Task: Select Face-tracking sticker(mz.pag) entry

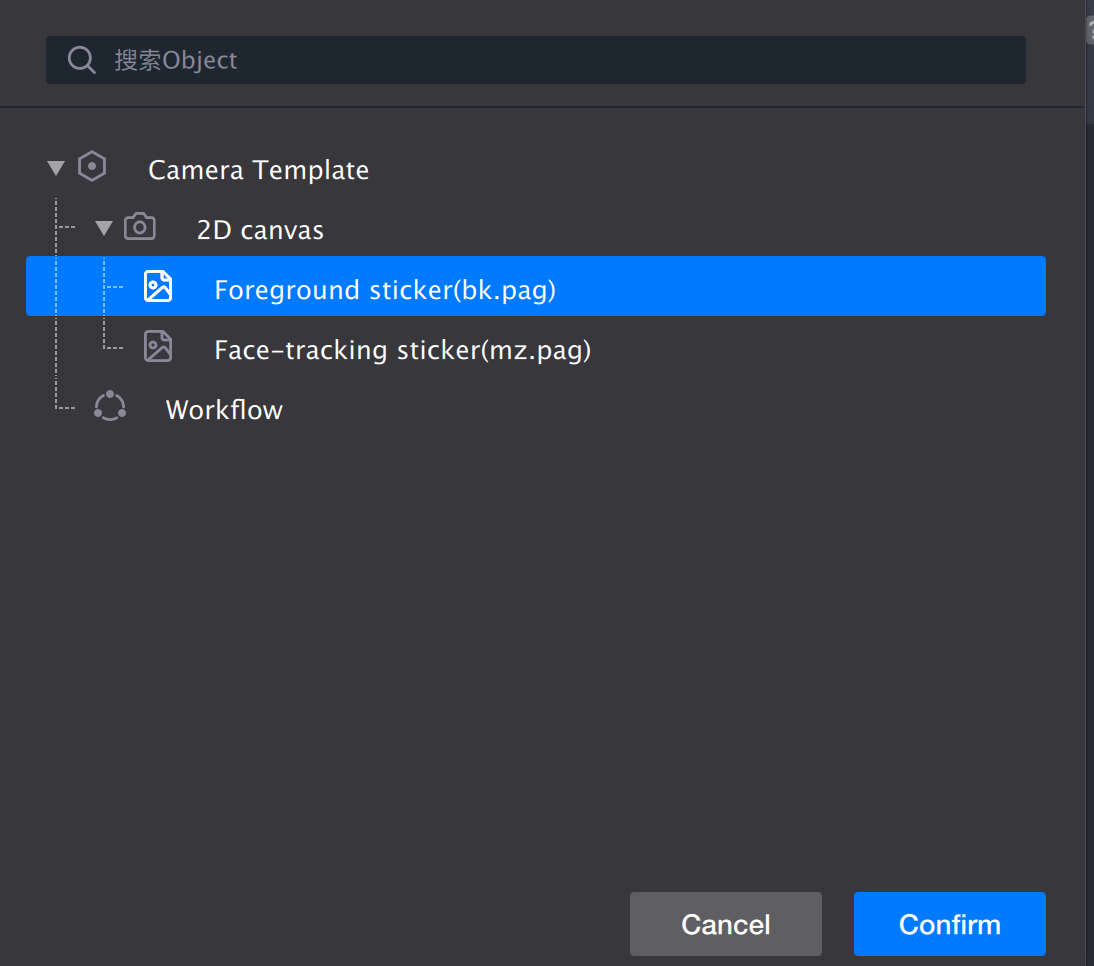Action: click(x=402, y=350)
